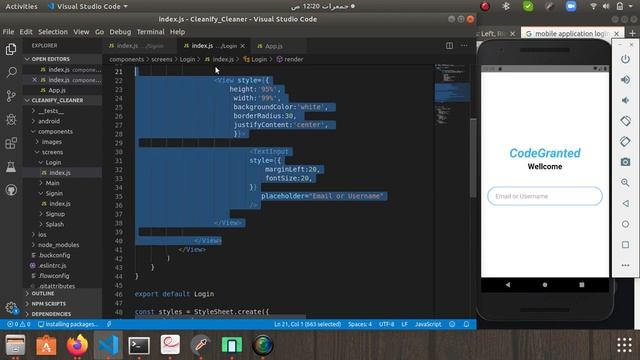Viewport: 640px width, 360px height.
Task: Open the Debug view bug icon
Action: click(x=11, y=119)
